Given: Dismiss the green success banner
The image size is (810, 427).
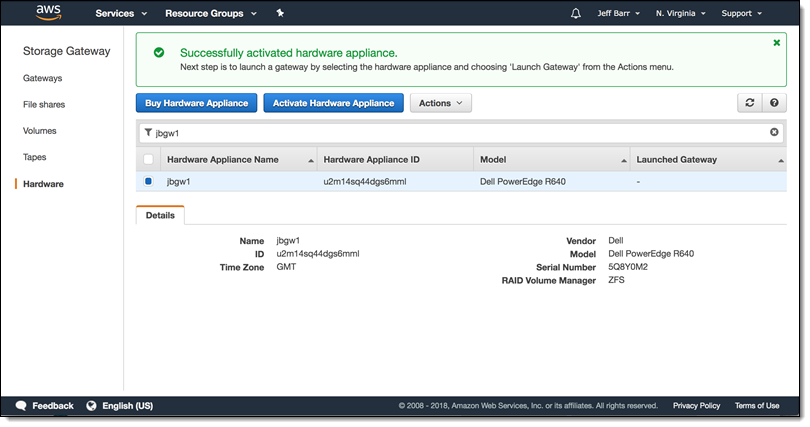Looking at the screenshot, I should click(776, 43).
